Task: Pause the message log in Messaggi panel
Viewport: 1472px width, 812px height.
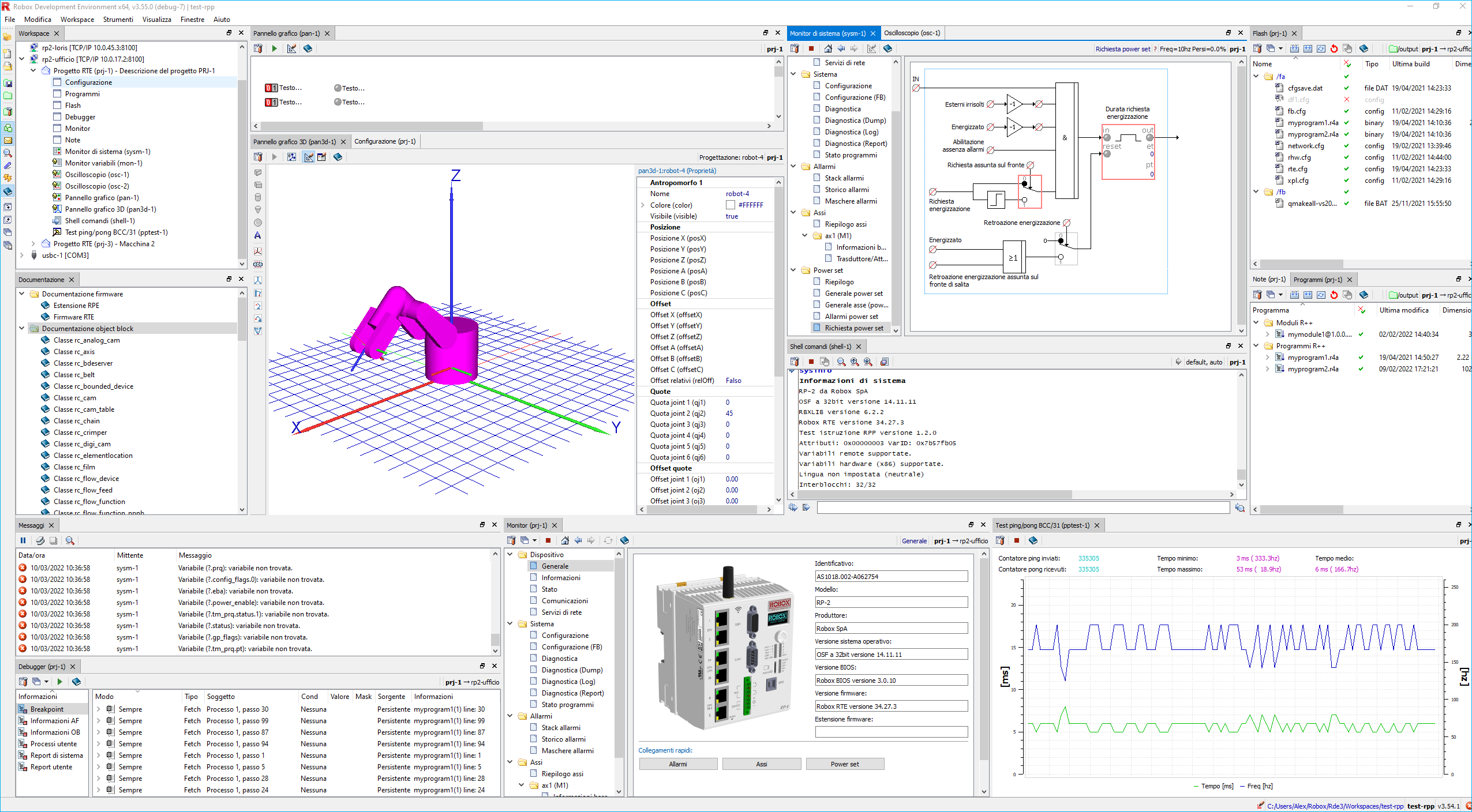Action: [23, 540]
